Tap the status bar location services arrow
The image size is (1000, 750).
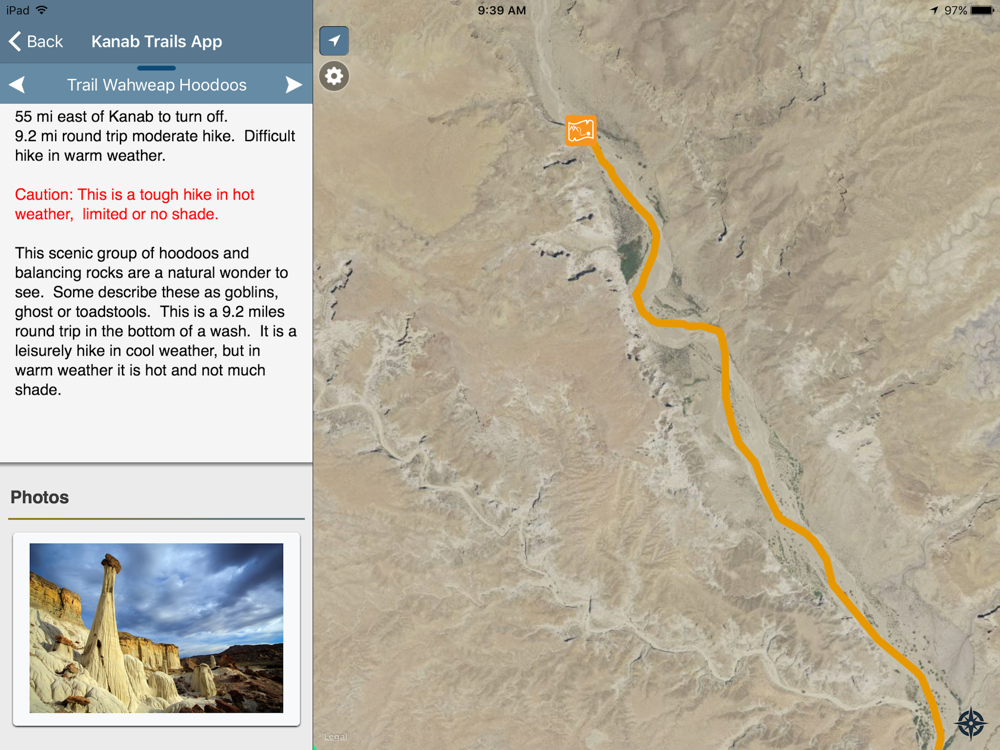click(x=934, y=10)
